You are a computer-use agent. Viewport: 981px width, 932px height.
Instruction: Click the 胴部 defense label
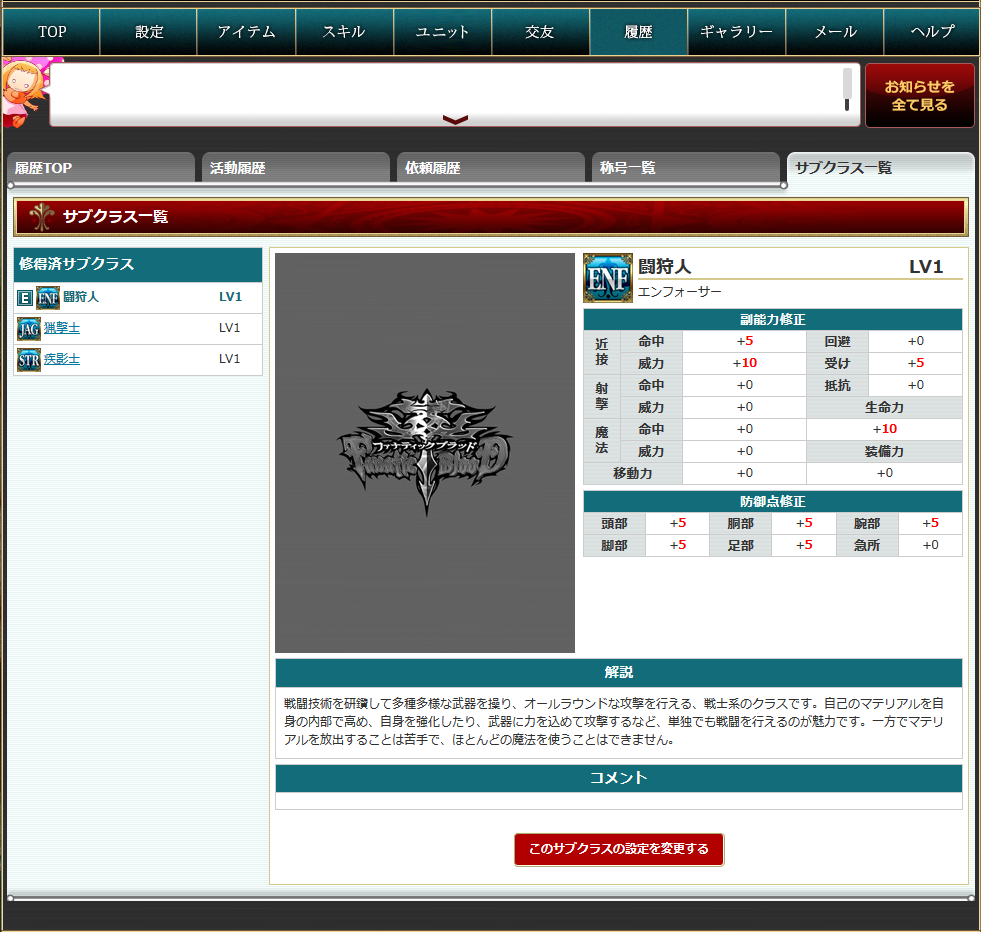(x=741, y=524)
